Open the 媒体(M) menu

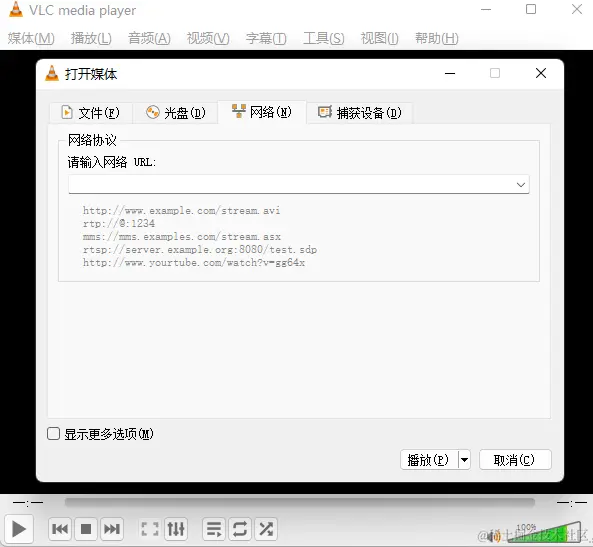31,38
